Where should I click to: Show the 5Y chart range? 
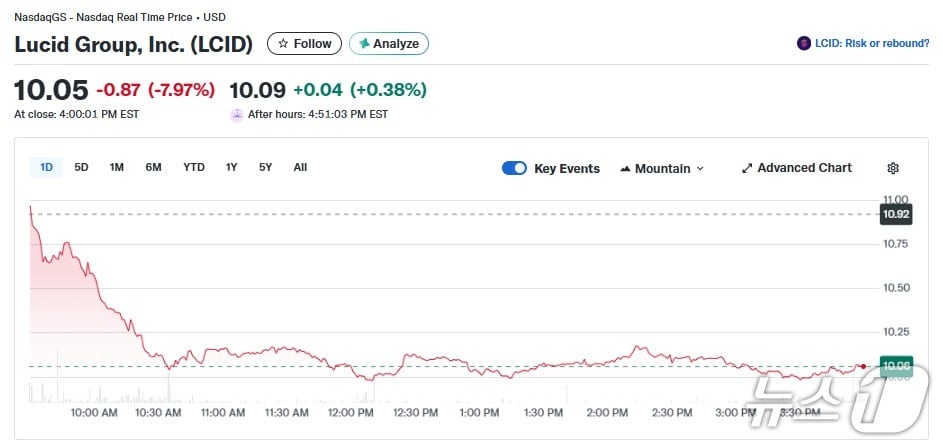[x=265, y=167]
